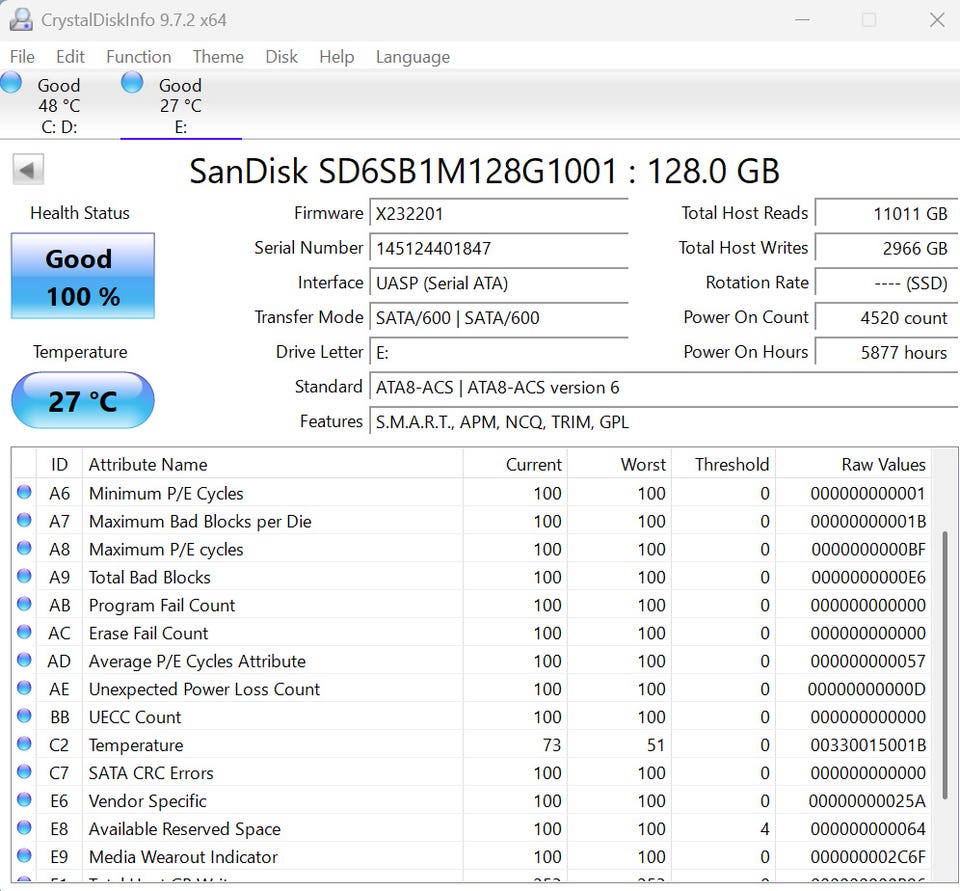Click status dot for Average P/E Cycles Attribute

(x=24, y=660)
